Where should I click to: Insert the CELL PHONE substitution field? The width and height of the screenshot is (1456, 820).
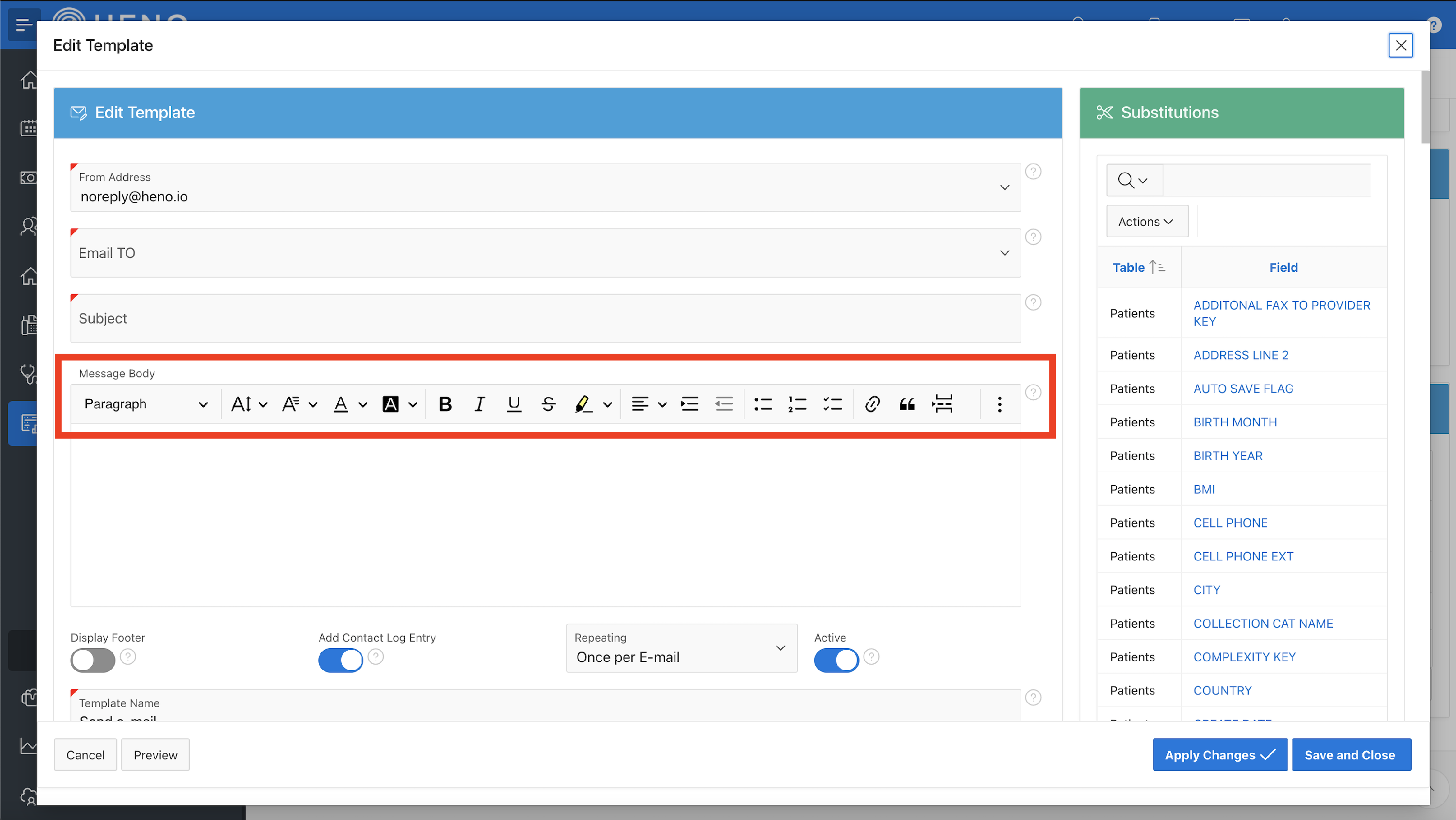point(1230,523)
